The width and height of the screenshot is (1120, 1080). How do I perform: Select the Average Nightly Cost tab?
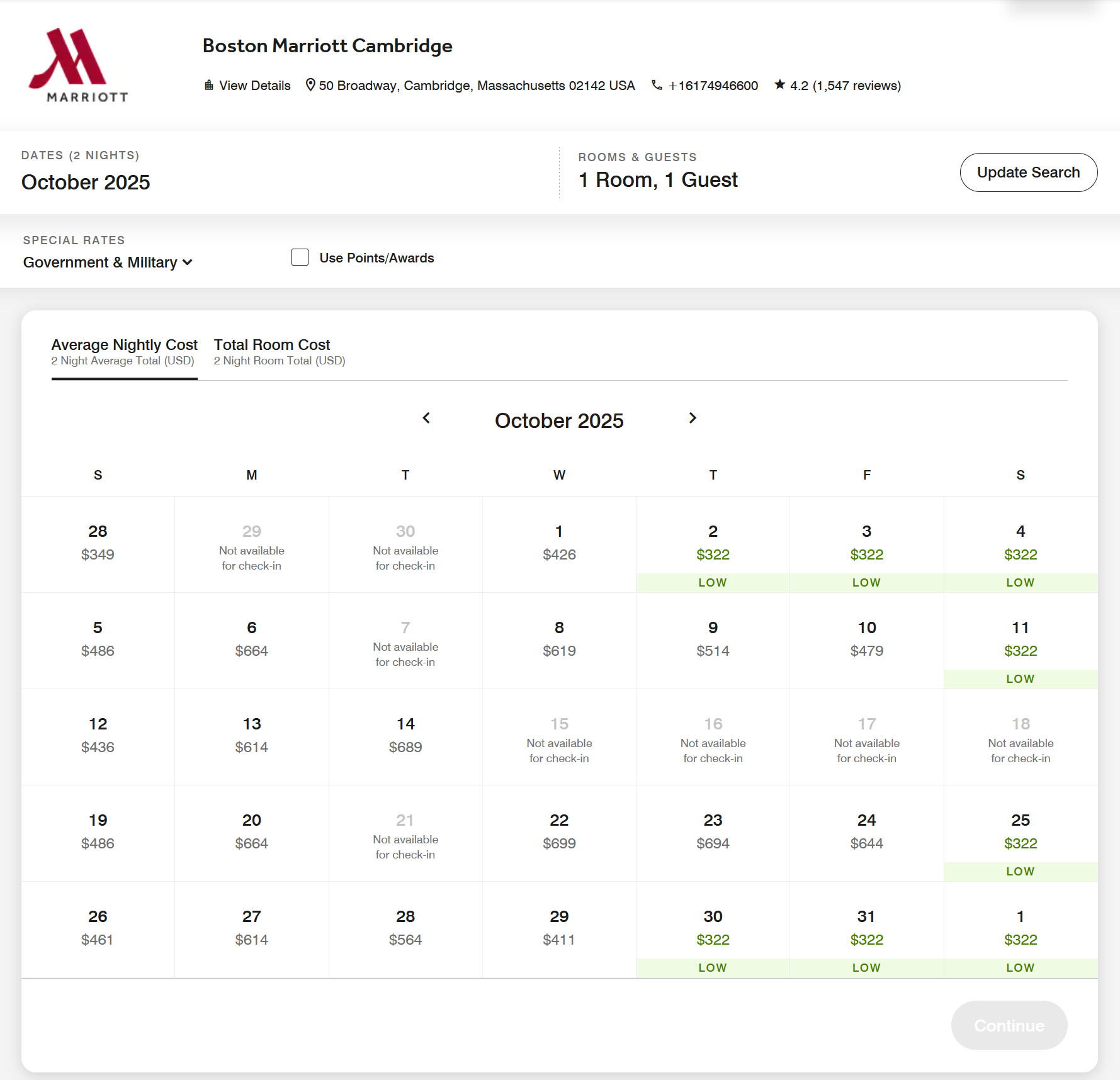pyautogui.click(x=123, y=351)
